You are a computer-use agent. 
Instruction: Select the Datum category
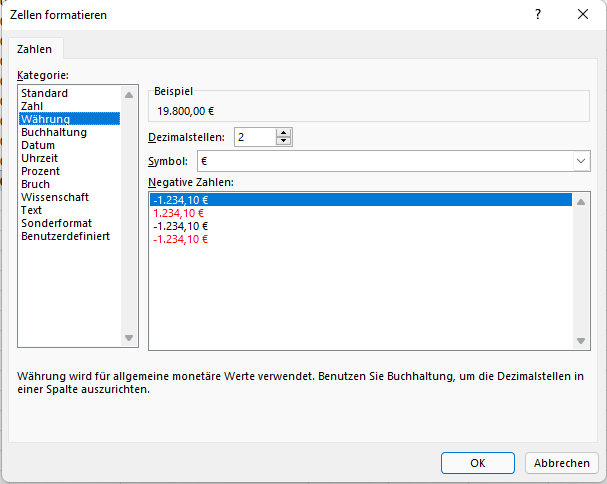point(38,145)
